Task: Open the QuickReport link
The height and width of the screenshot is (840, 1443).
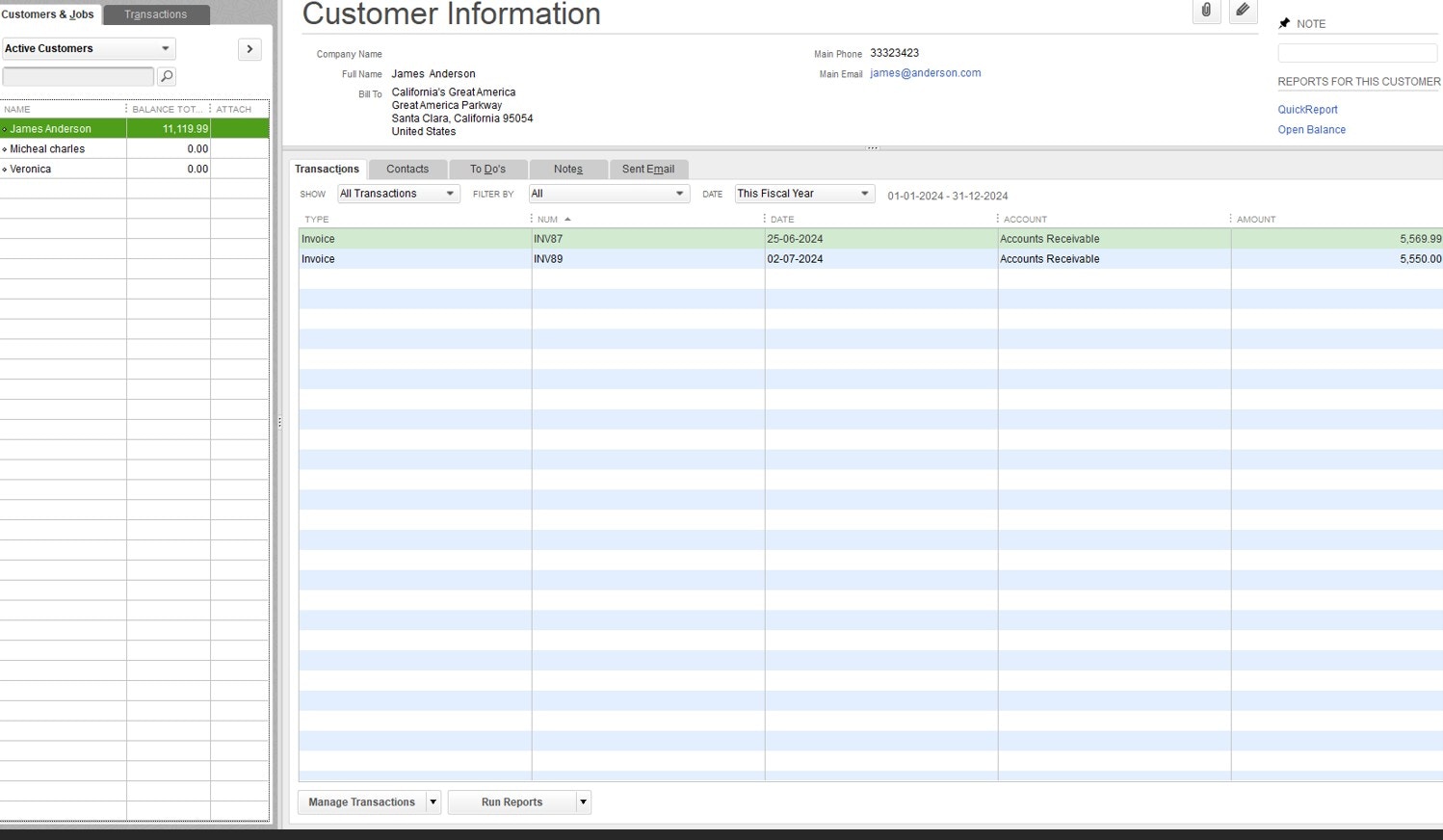Action: pos(1307,110)
